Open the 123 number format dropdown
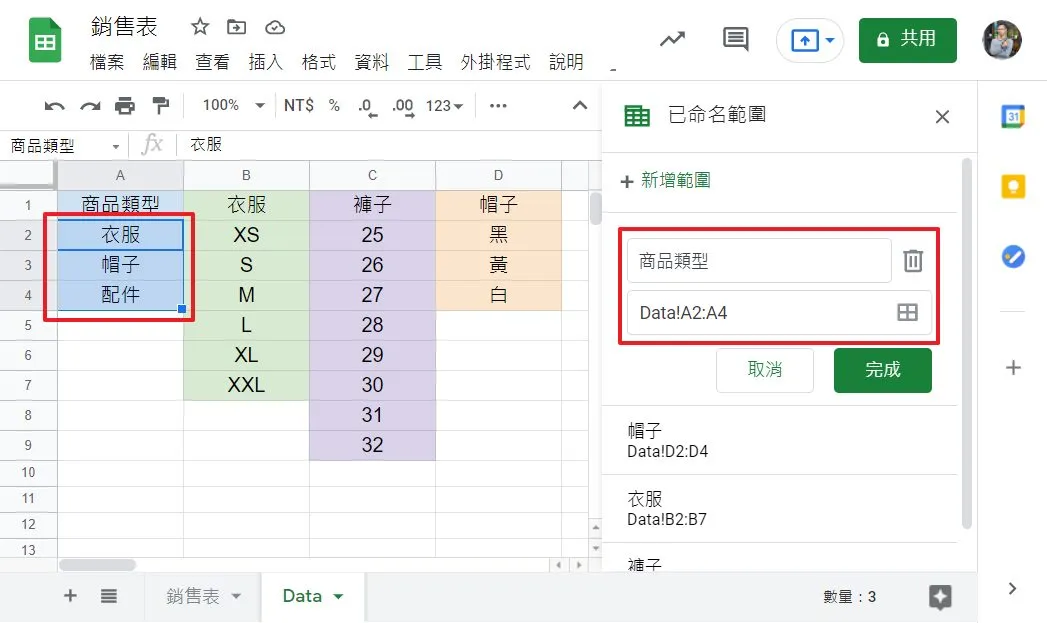The width and height of the screenshot is (1047, 623). 444,106
